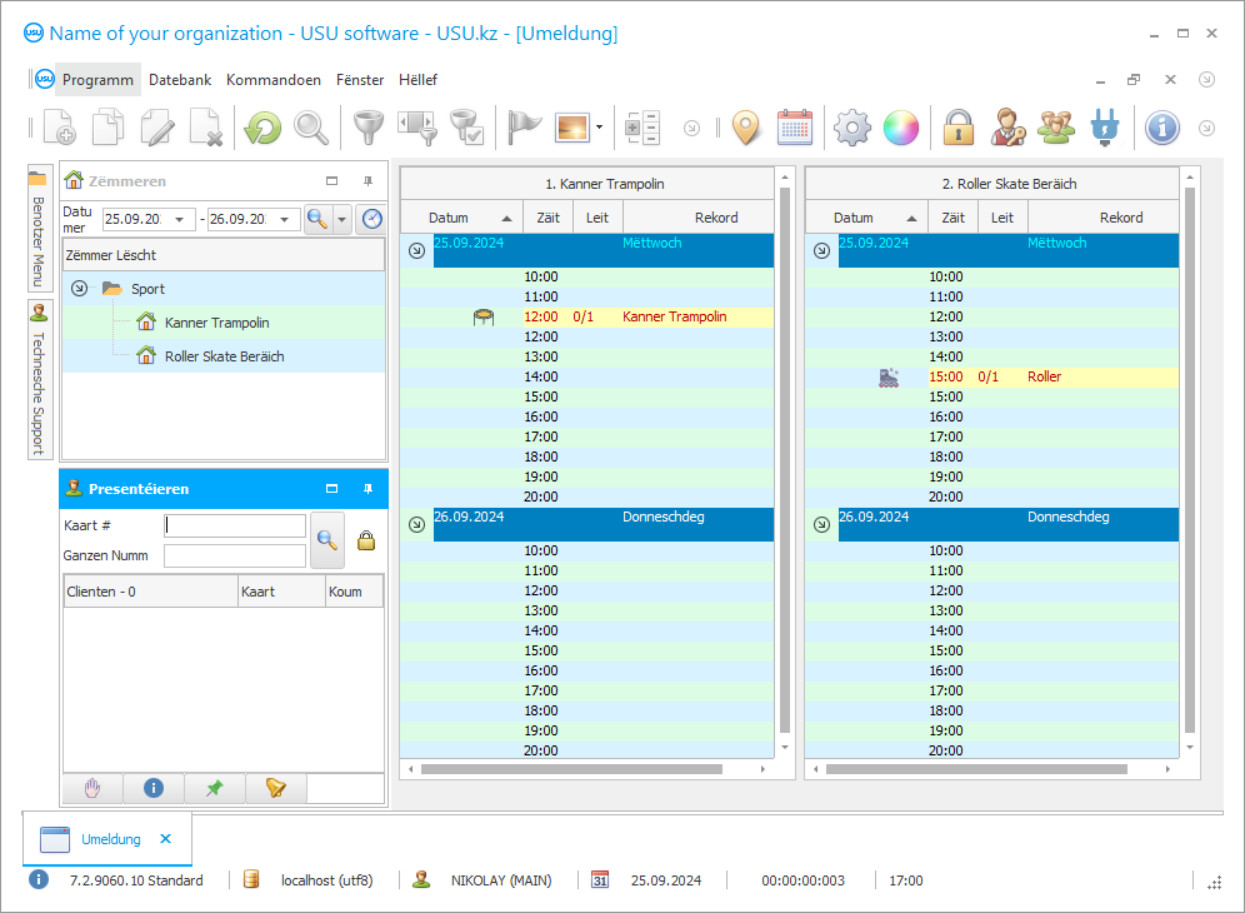1245x913 pixels.
Task: Click the Kanner Trampolin schedule vertical scrollbar
Action: click(784, 460)
